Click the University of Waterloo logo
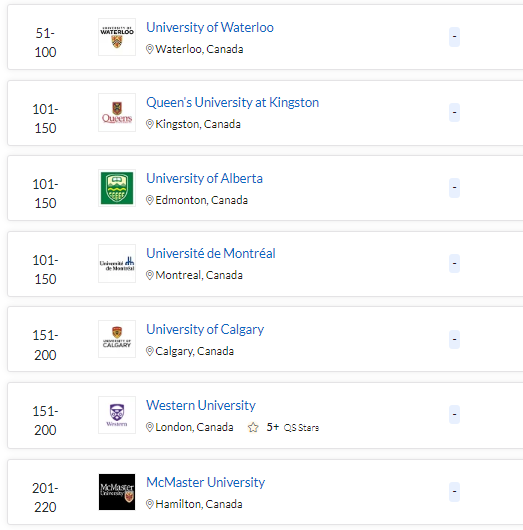 coord(117,37)
